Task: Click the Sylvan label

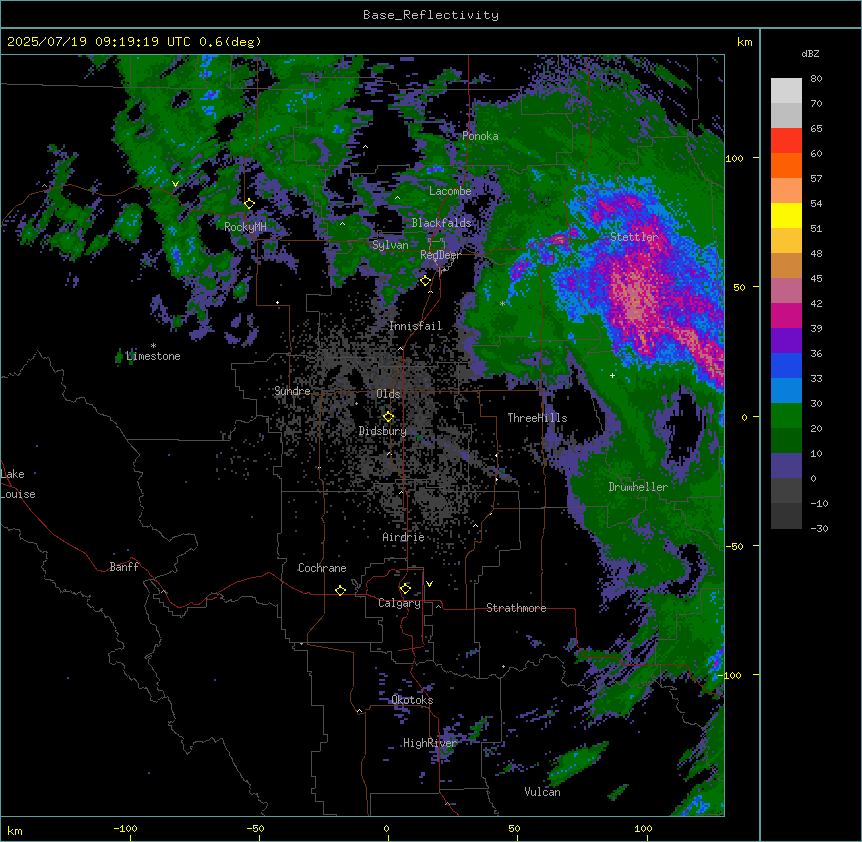Action: click(390, 245)
